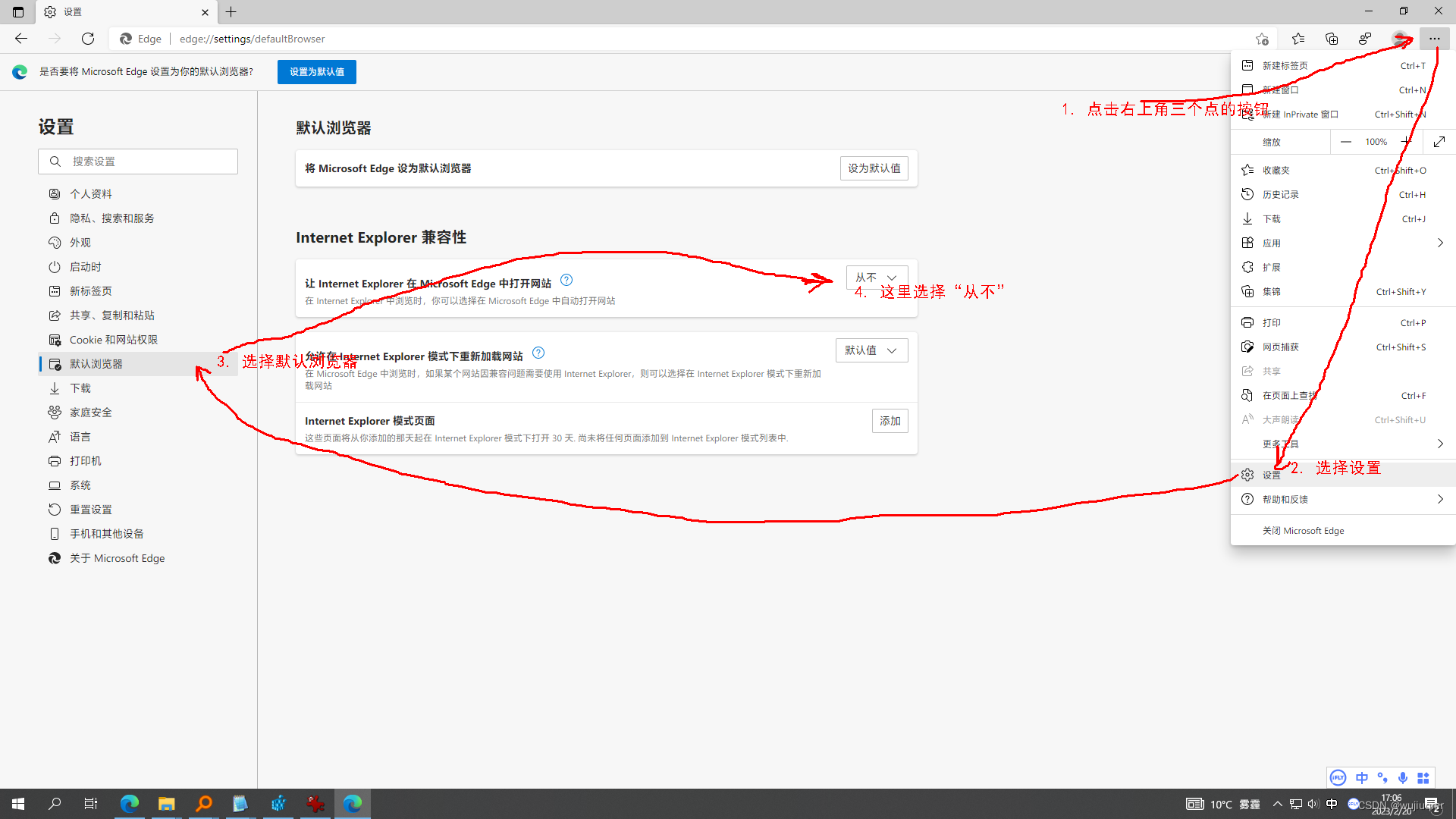Screen dimensions: 1456x819
Task: Click the tab actions menu icon
Action: (x=18, y=11)
